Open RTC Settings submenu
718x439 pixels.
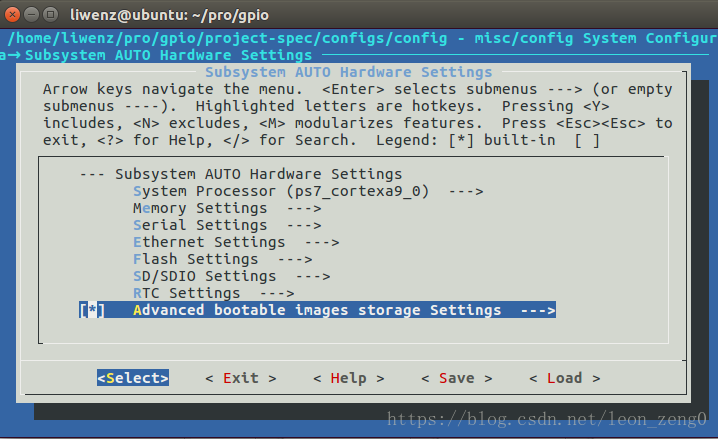[x=213, y=293]
